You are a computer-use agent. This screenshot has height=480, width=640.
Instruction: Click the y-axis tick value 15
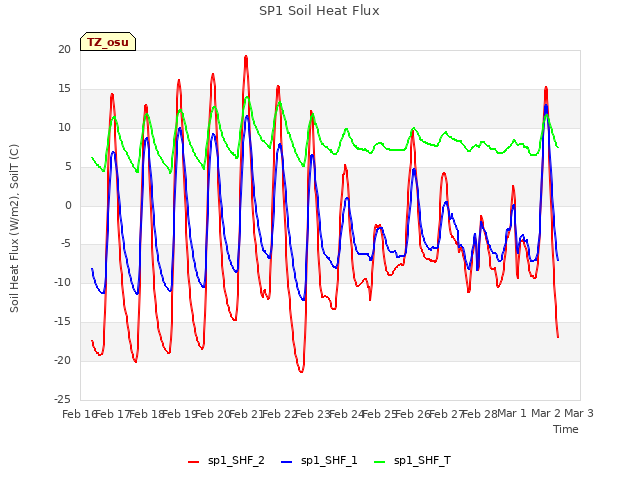point(64,89)
